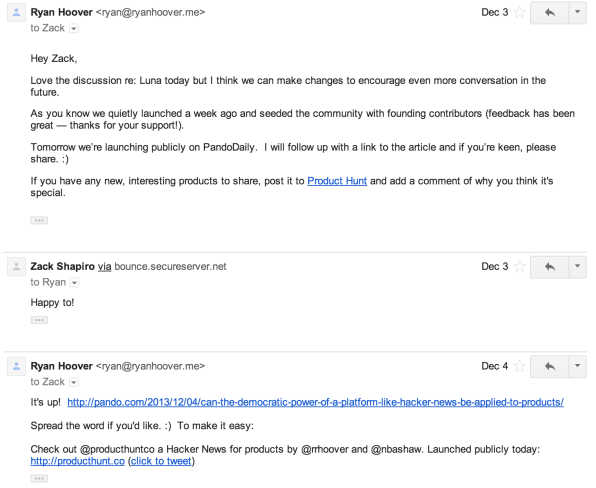This screenshot has height=488, width=596.
Task: Open the pando.com article link
Action: pos(315,402)
